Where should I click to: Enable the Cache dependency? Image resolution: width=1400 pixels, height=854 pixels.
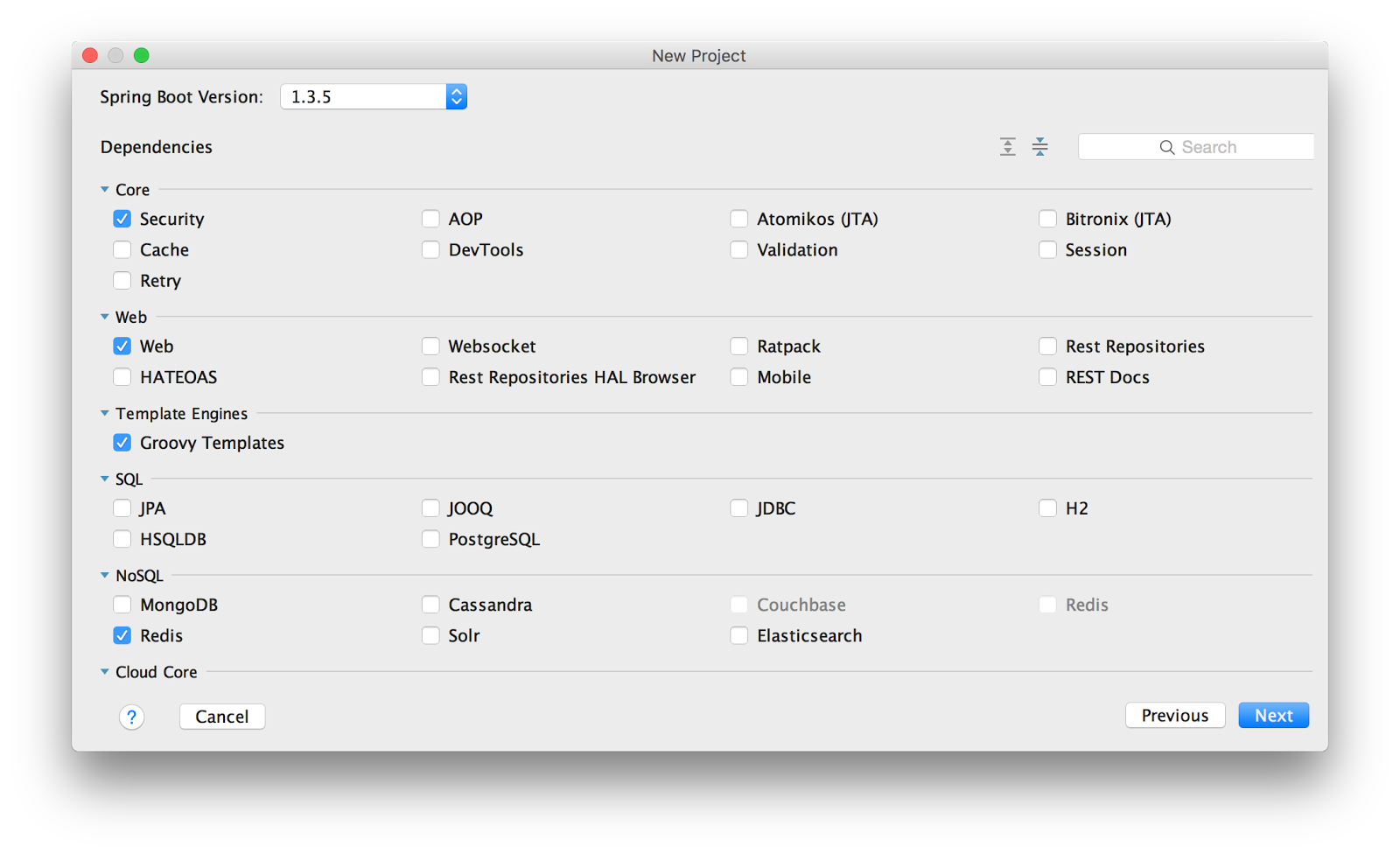pos(122,249)
